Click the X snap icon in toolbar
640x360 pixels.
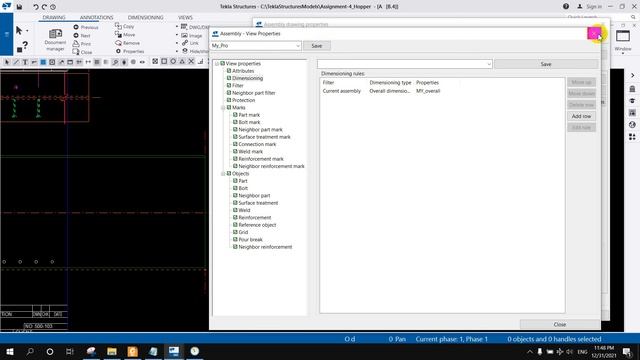[x=191, y=62]
